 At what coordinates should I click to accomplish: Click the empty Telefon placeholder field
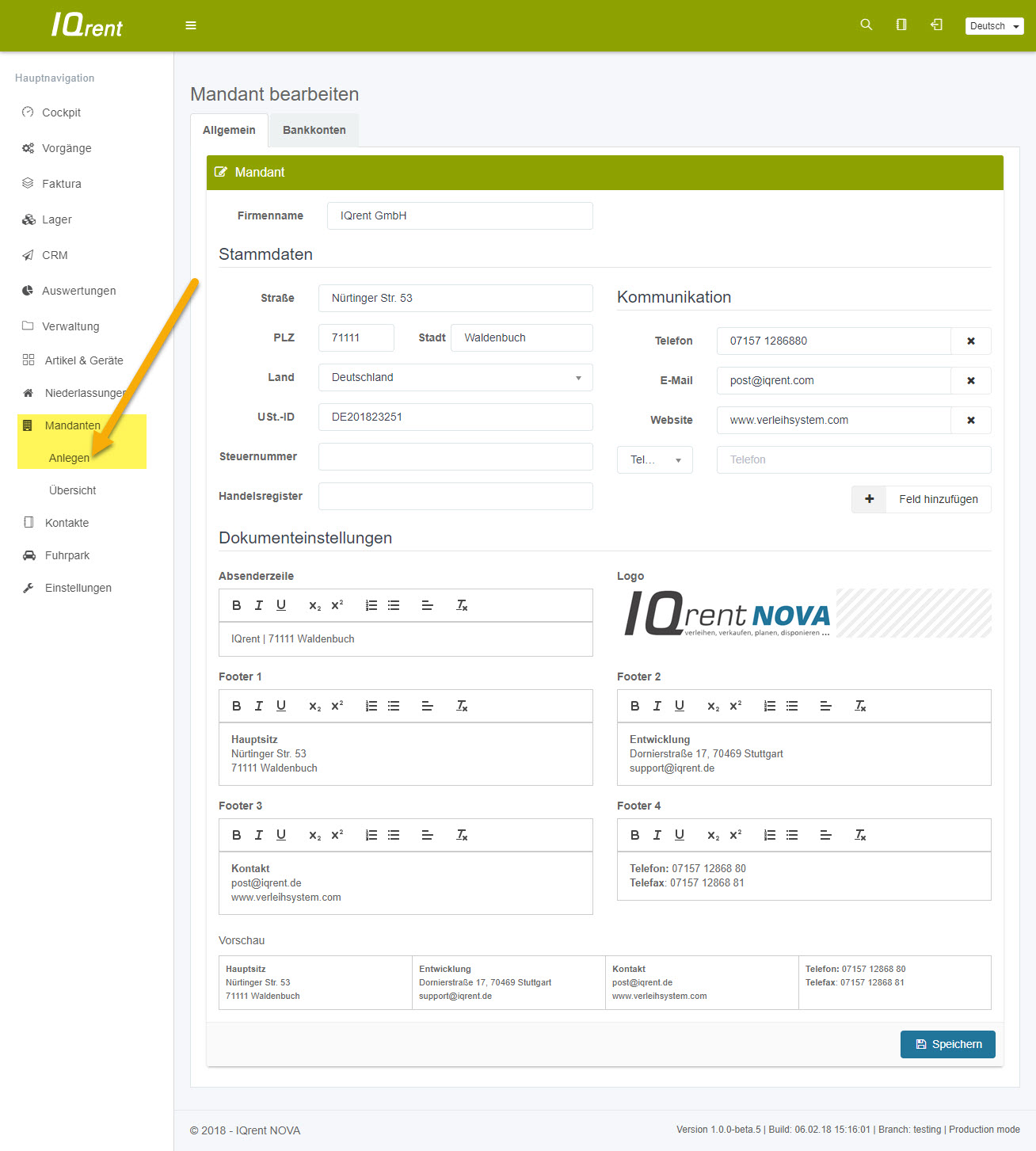point(854,459)
